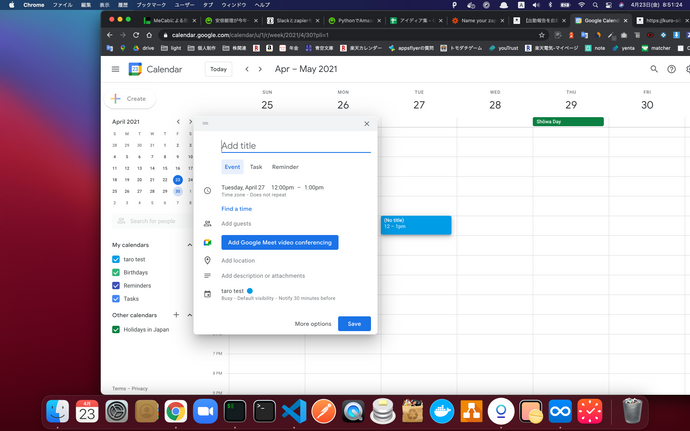Screen dimensions: 690x431
Task: Open System Preferences from the Dock
Action: (117, 412)
